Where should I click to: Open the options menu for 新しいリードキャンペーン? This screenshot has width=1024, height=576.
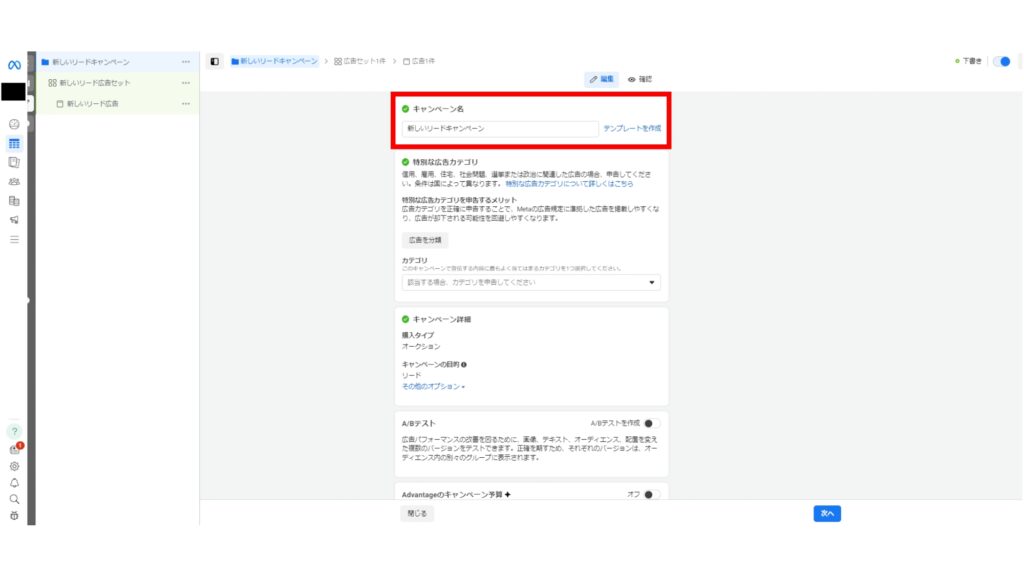tap(186, 61)
